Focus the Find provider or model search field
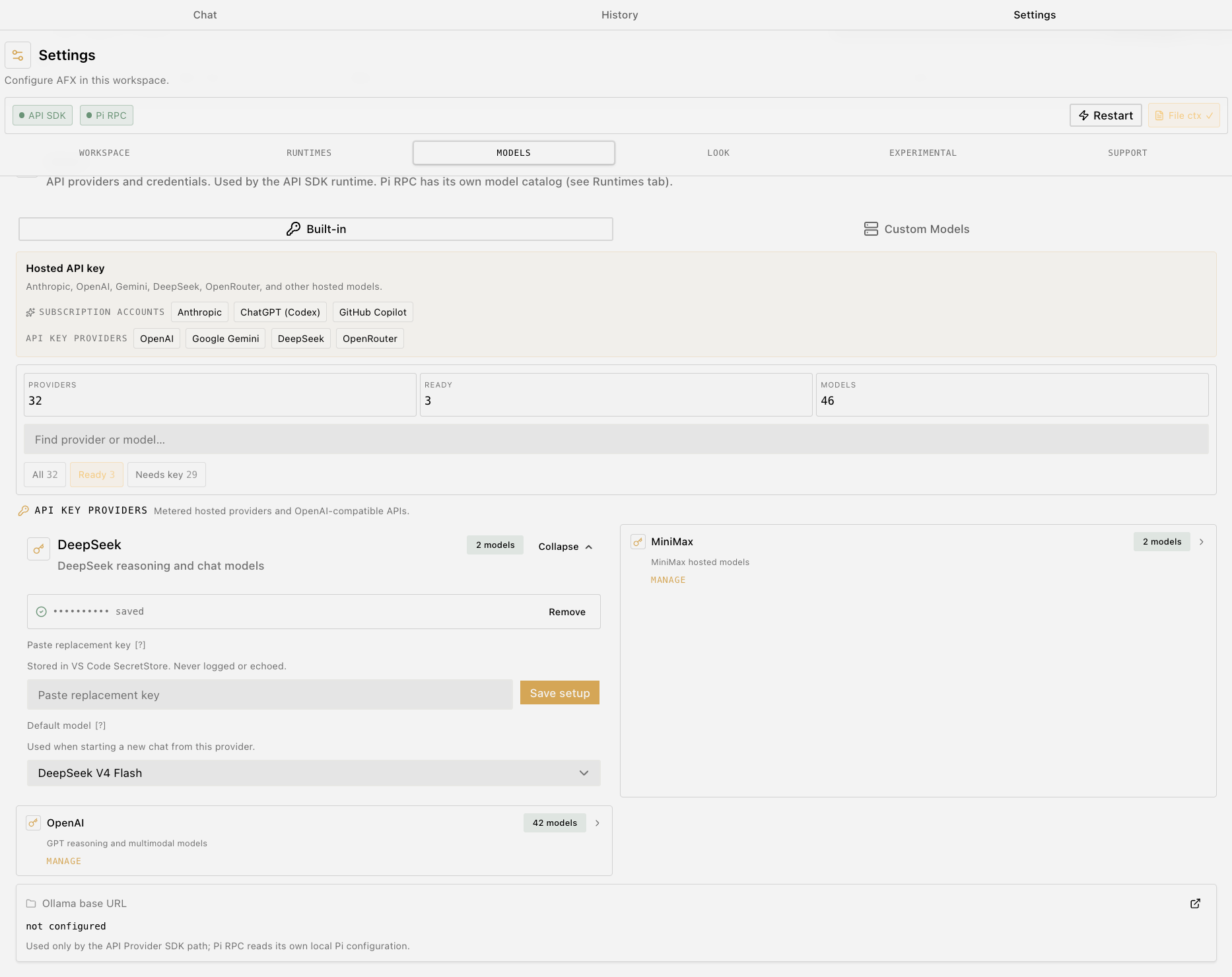The width and height of the screenshot is (1232, 977). [616, 440]
